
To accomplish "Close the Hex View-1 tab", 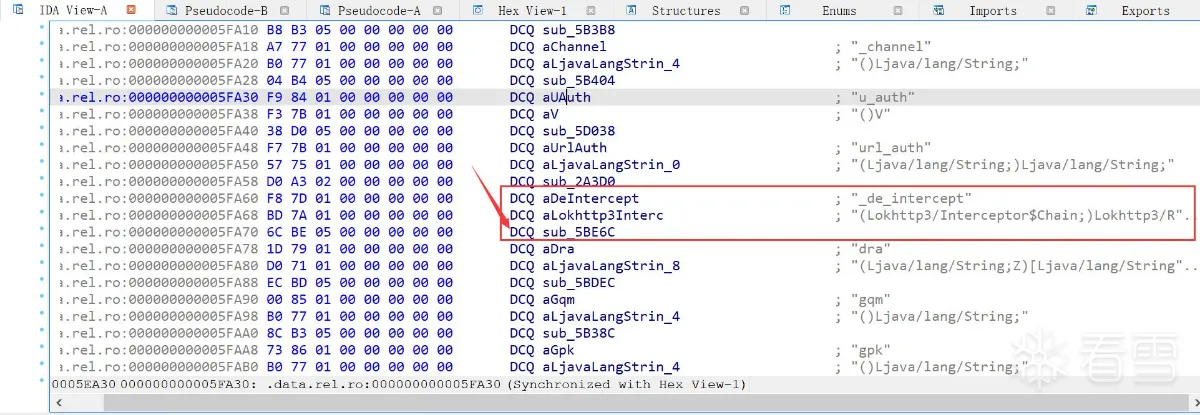I will pos(592,10).
